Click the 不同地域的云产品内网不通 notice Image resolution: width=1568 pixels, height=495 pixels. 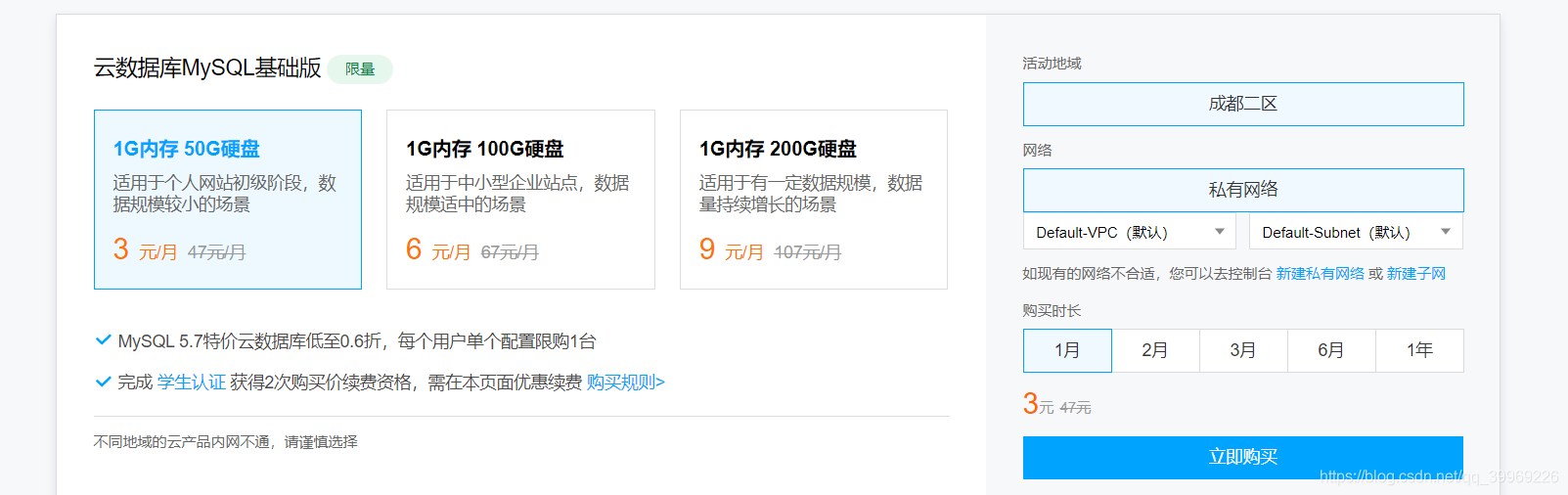click(x=226, y=442)
